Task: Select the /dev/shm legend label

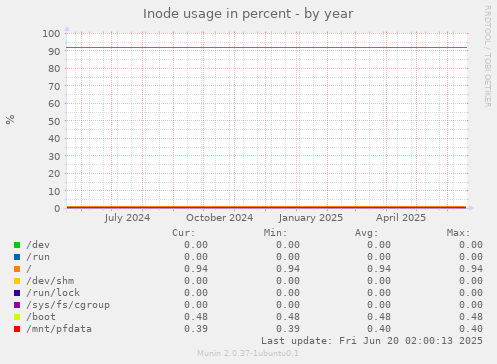Action: coord(50,281)
